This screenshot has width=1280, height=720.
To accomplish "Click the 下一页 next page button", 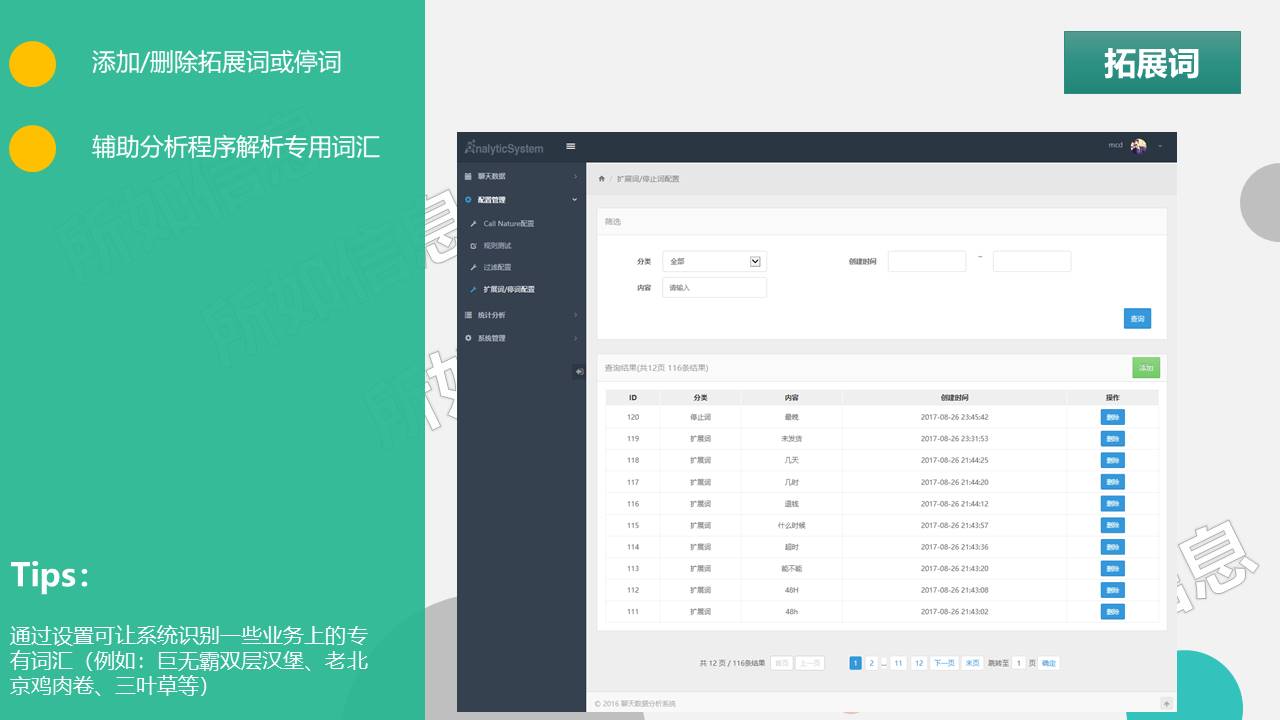I will click(x=944, y=663).
